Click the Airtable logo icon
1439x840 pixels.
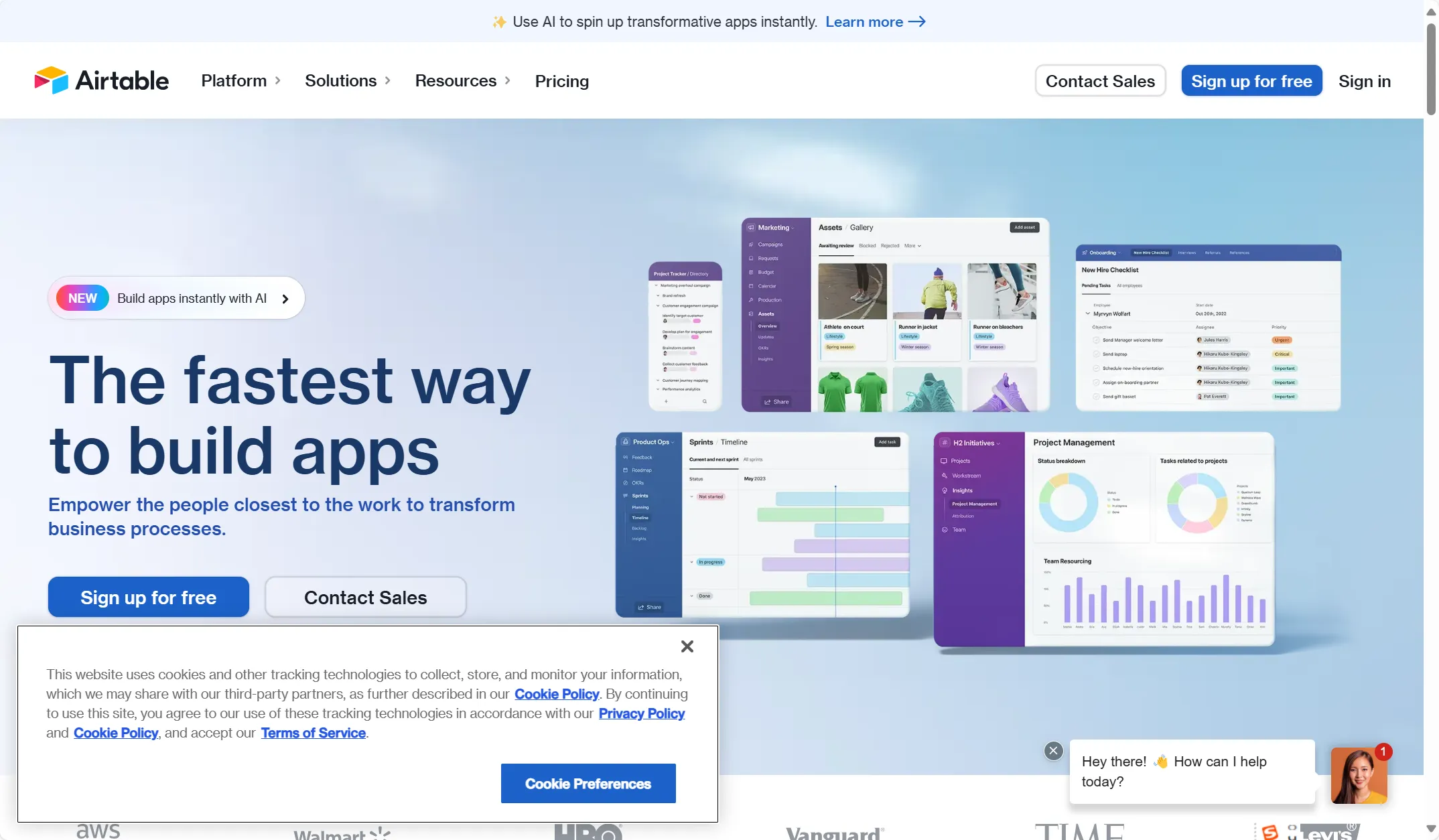[50, 80]
